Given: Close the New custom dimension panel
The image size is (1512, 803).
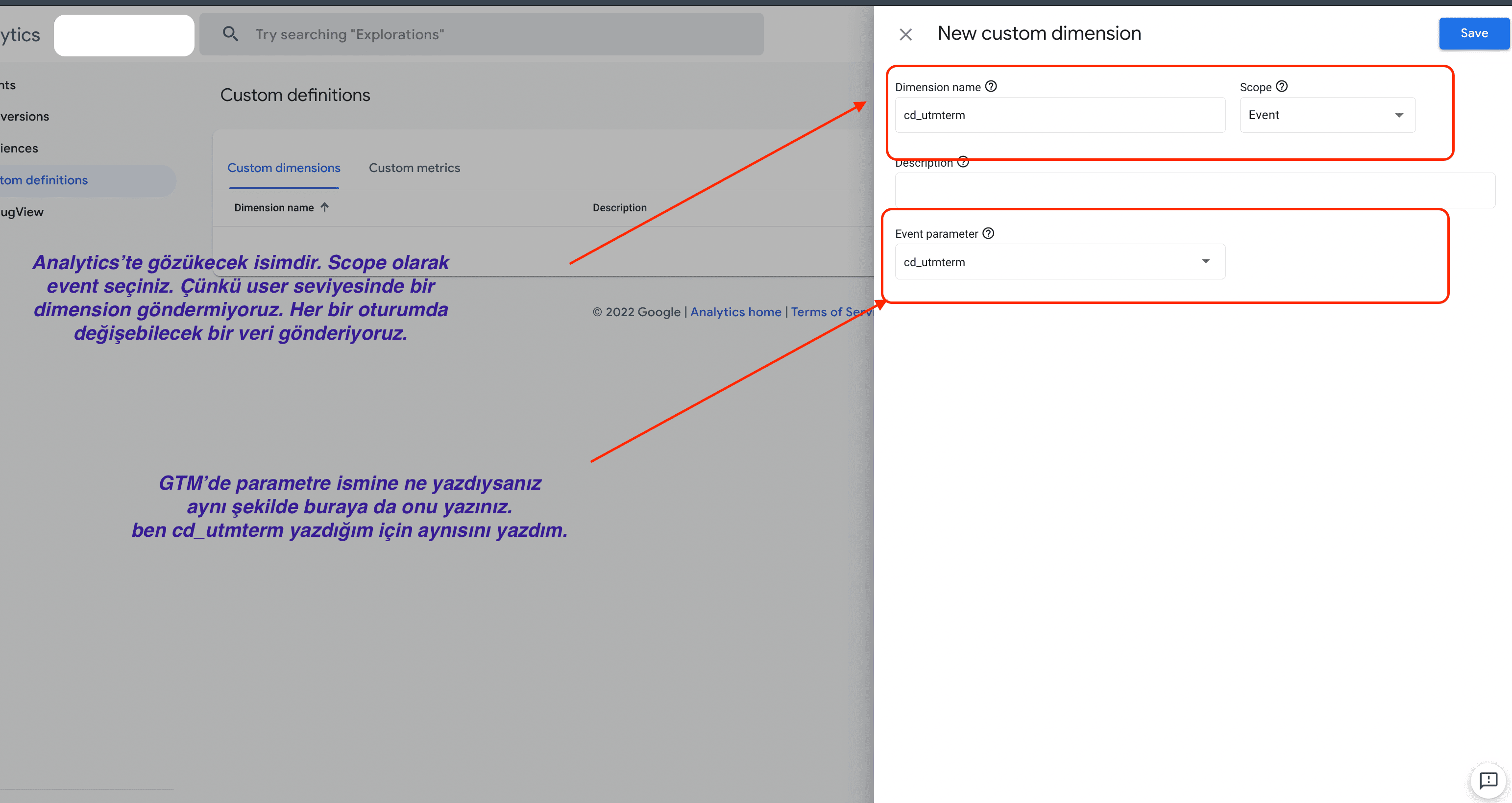Looking at the screenshot, I should coord(905,35).
